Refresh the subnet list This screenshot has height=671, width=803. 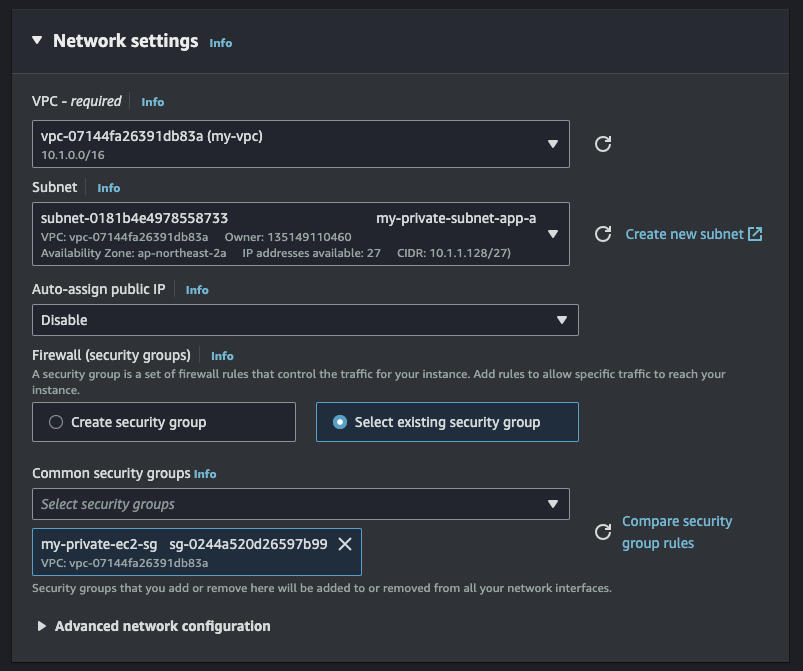[x=603, y=234]
